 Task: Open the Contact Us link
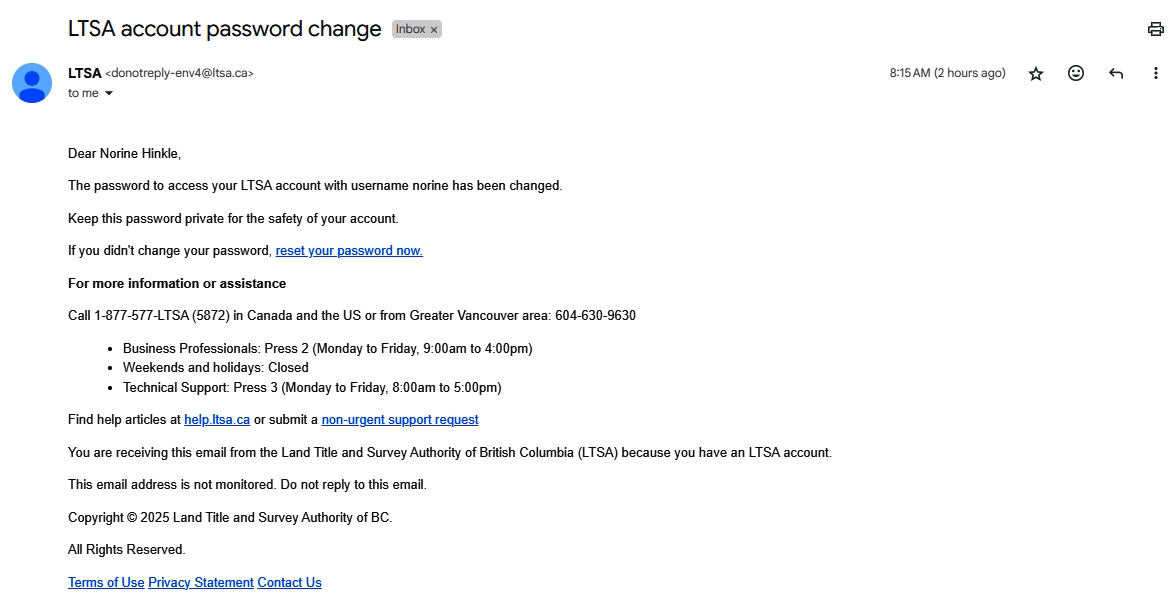pos(290,583)
